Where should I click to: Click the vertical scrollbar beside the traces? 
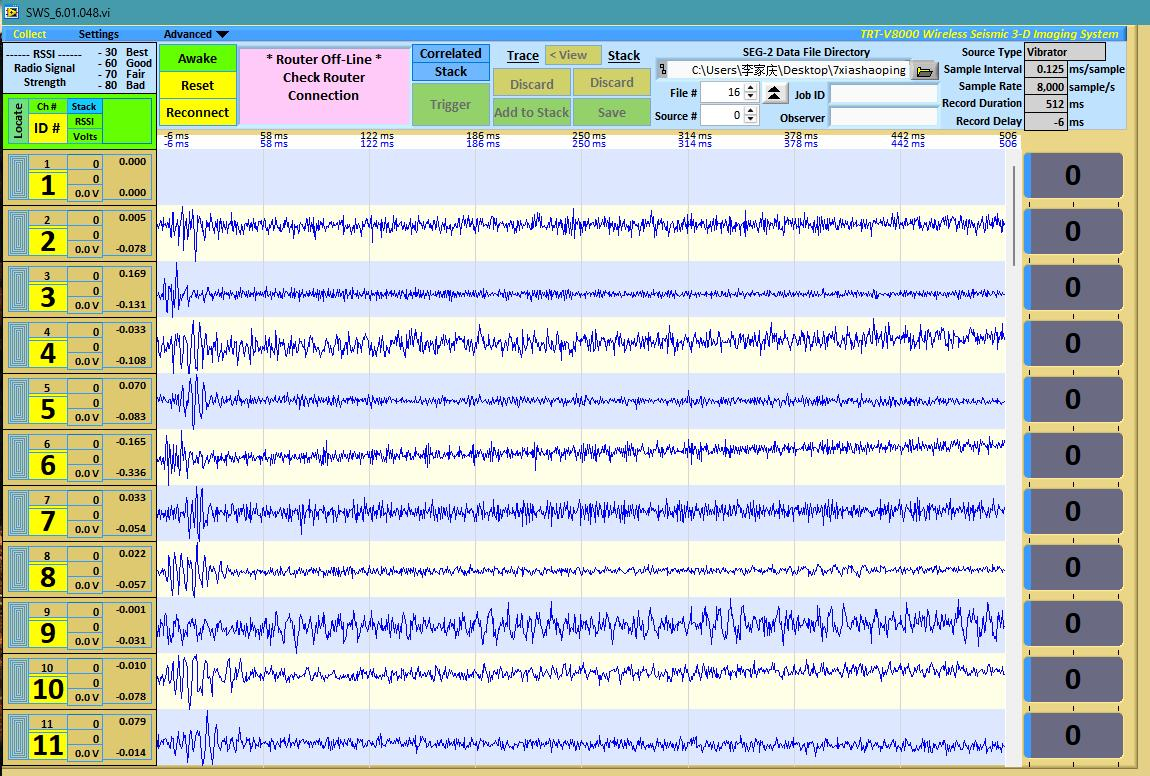[1014, 215]
